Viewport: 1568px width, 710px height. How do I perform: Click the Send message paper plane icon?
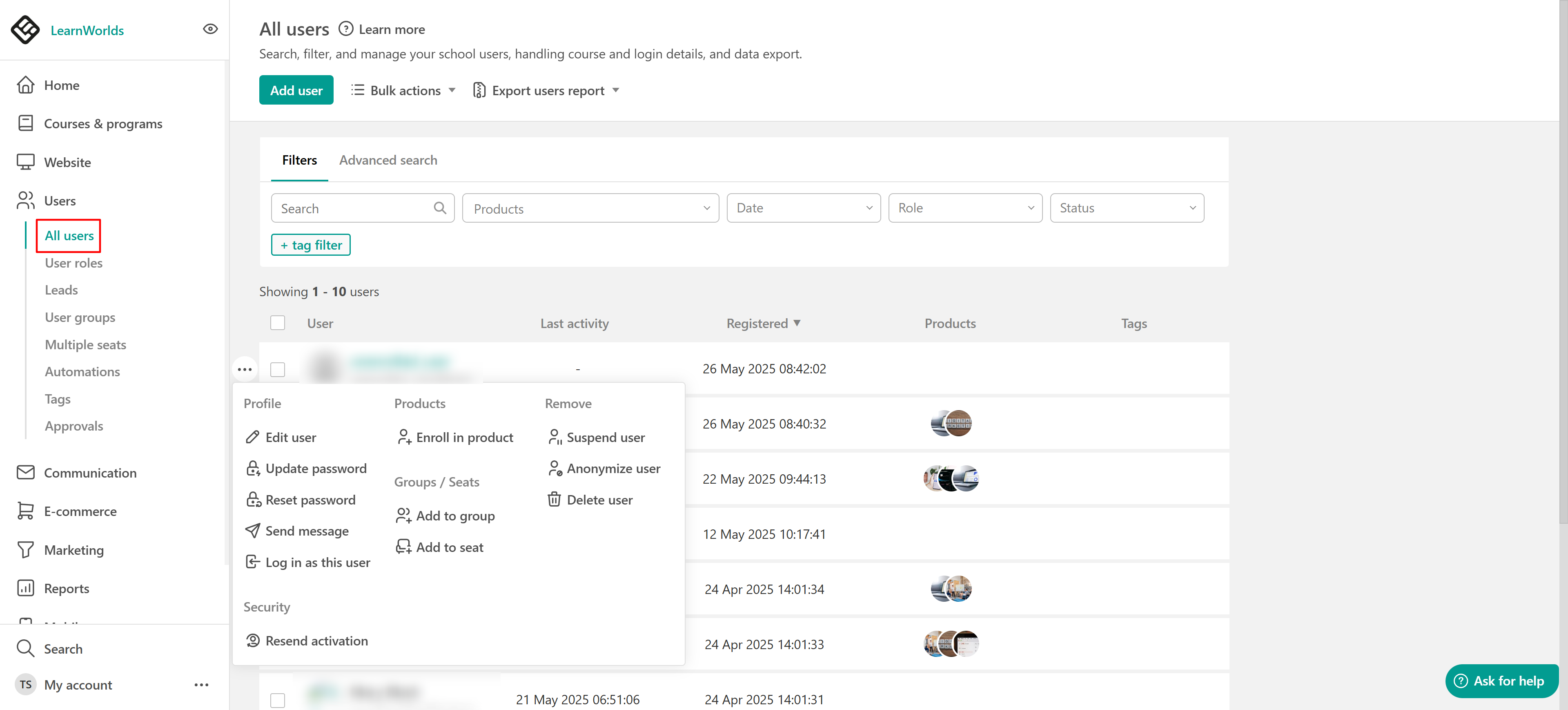252,531
